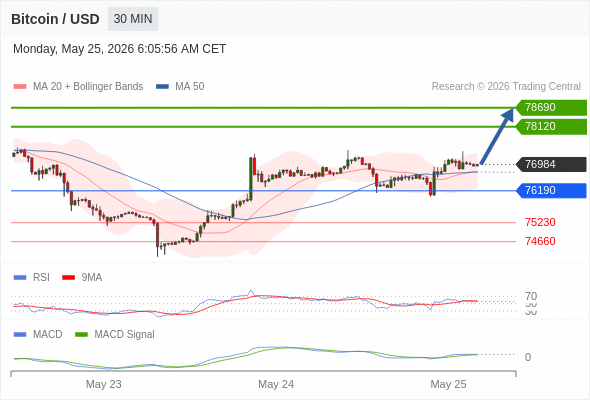590x400 pixels.
Task: Click the May 24 date axis label
Action: pos(276,384)
